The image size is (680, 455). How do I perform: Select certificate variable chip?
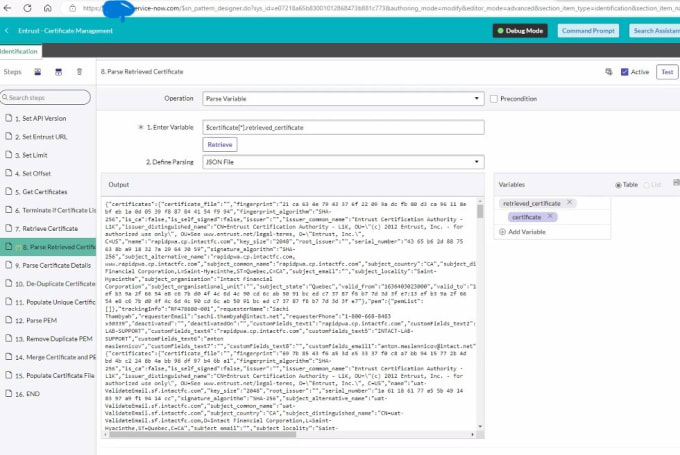pos(533,216)
